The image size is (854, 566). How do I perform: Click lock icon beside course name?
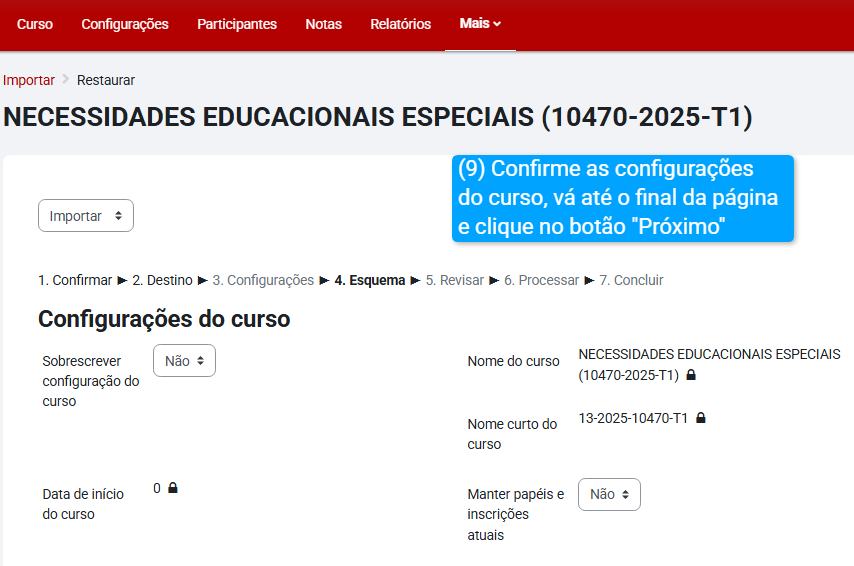[x=691, y=375]
